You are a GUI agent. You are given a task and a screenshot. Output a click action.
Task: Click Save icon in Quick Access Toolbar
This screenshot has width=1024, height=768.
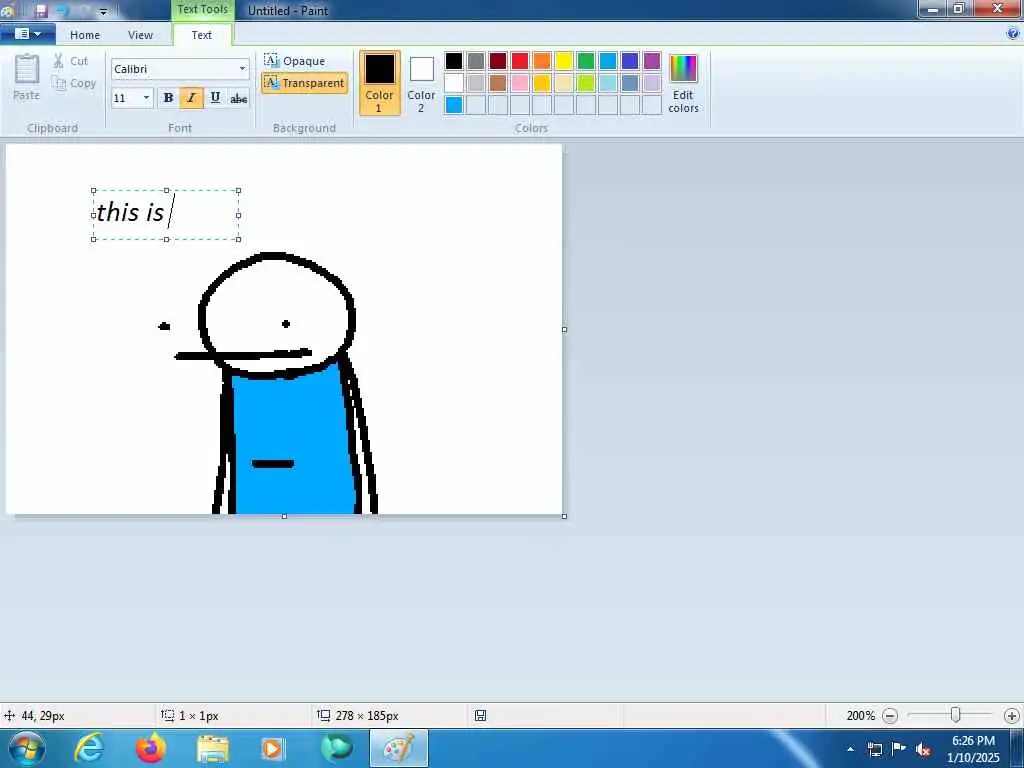(x=41, y=11)
